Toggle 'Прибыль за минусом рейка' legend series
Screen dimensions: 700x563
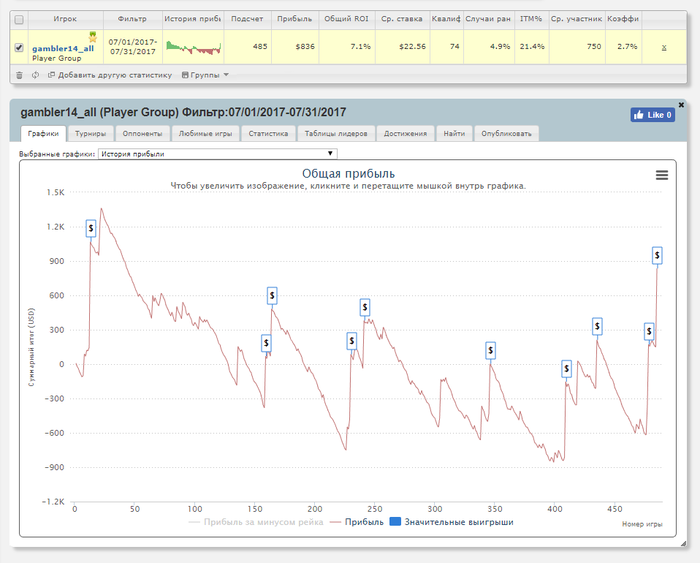256,522
